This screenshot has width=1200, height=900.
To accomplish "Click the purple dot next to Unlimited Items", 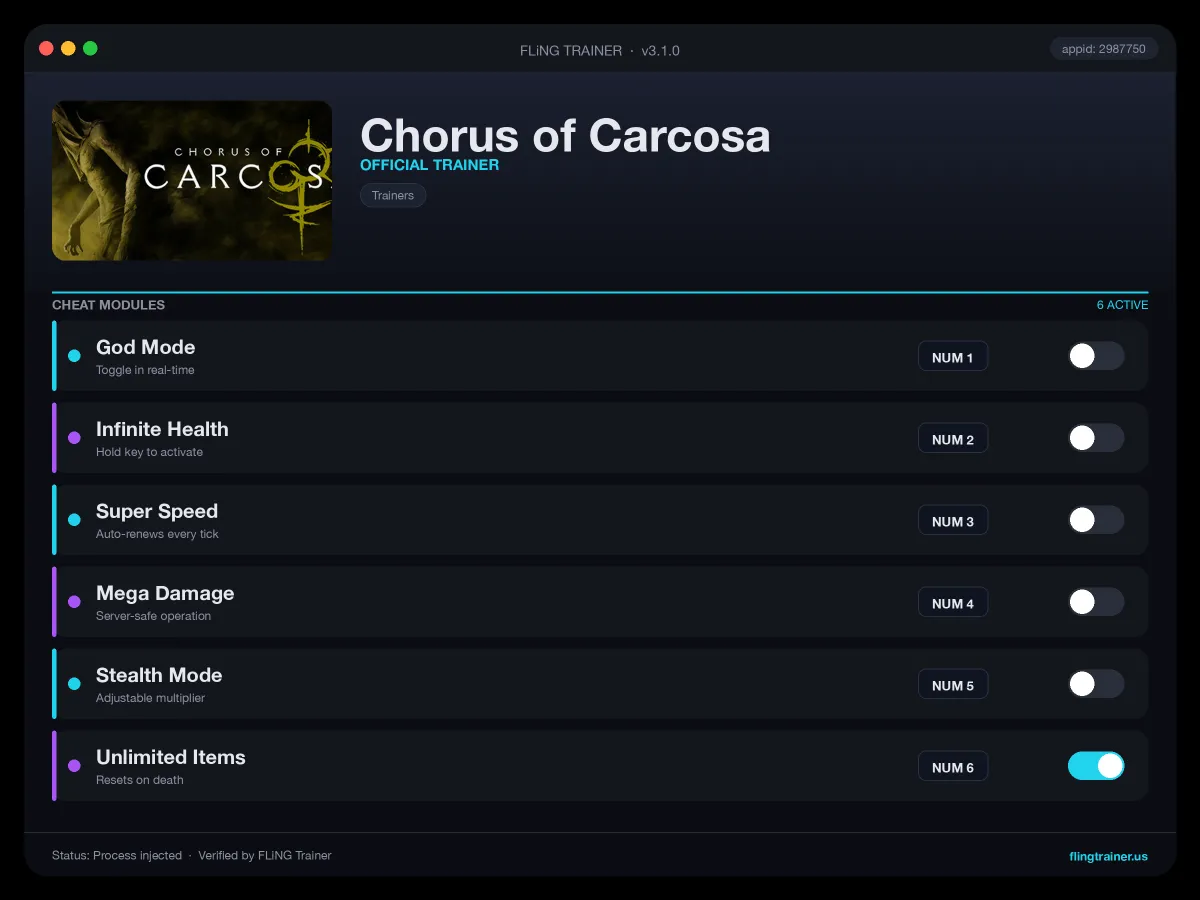I will point(74,766).
